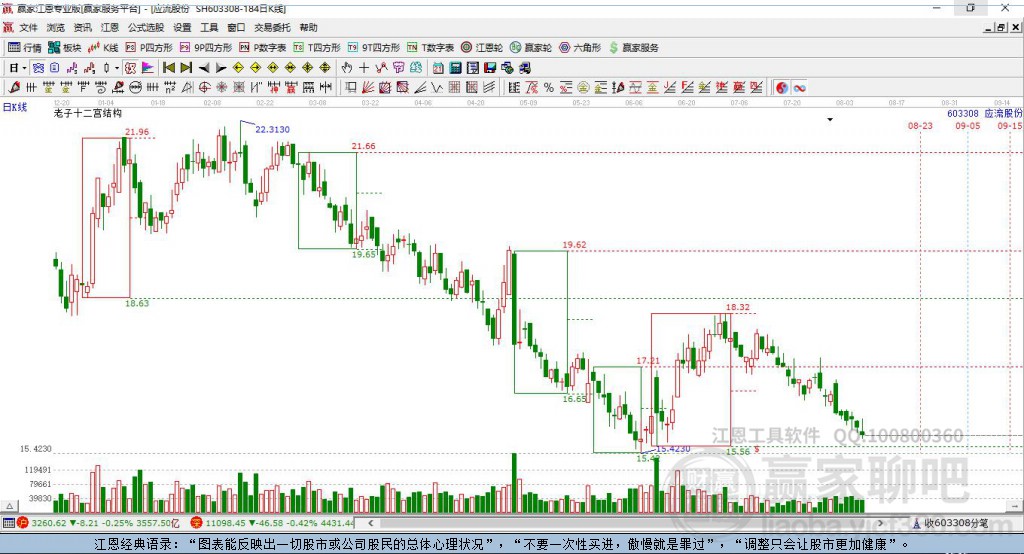
Task: Click the 18.32 high price label
Action: pyautogui.click(x=738, y=307)
